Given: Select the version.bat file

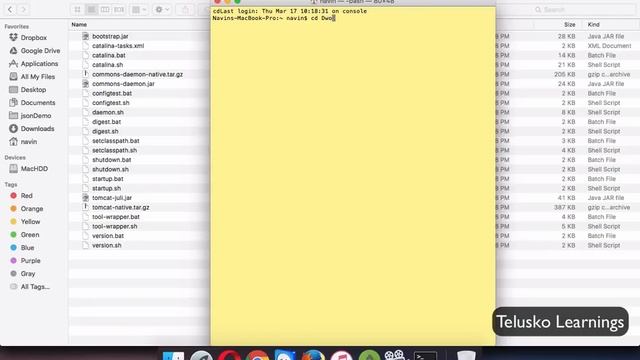Looking at the screenshot, I should (x=108, y=236).
